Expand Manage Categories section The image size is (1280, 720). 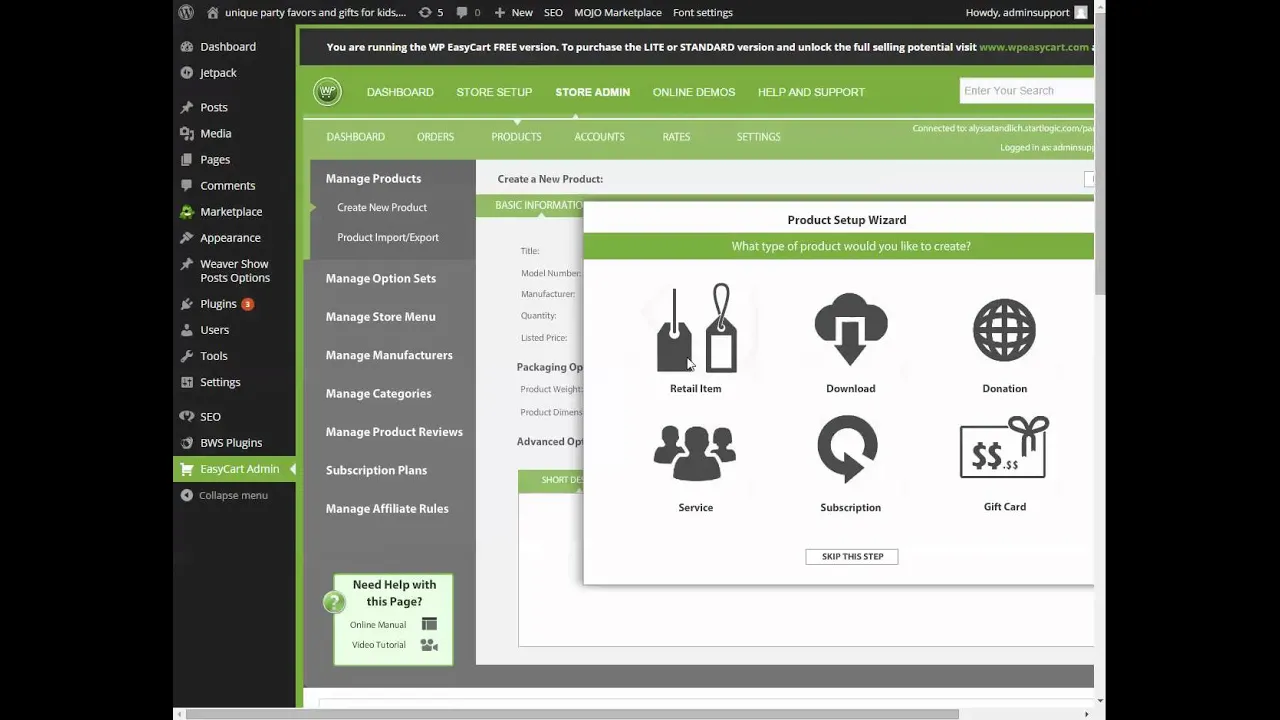point(378,393)
